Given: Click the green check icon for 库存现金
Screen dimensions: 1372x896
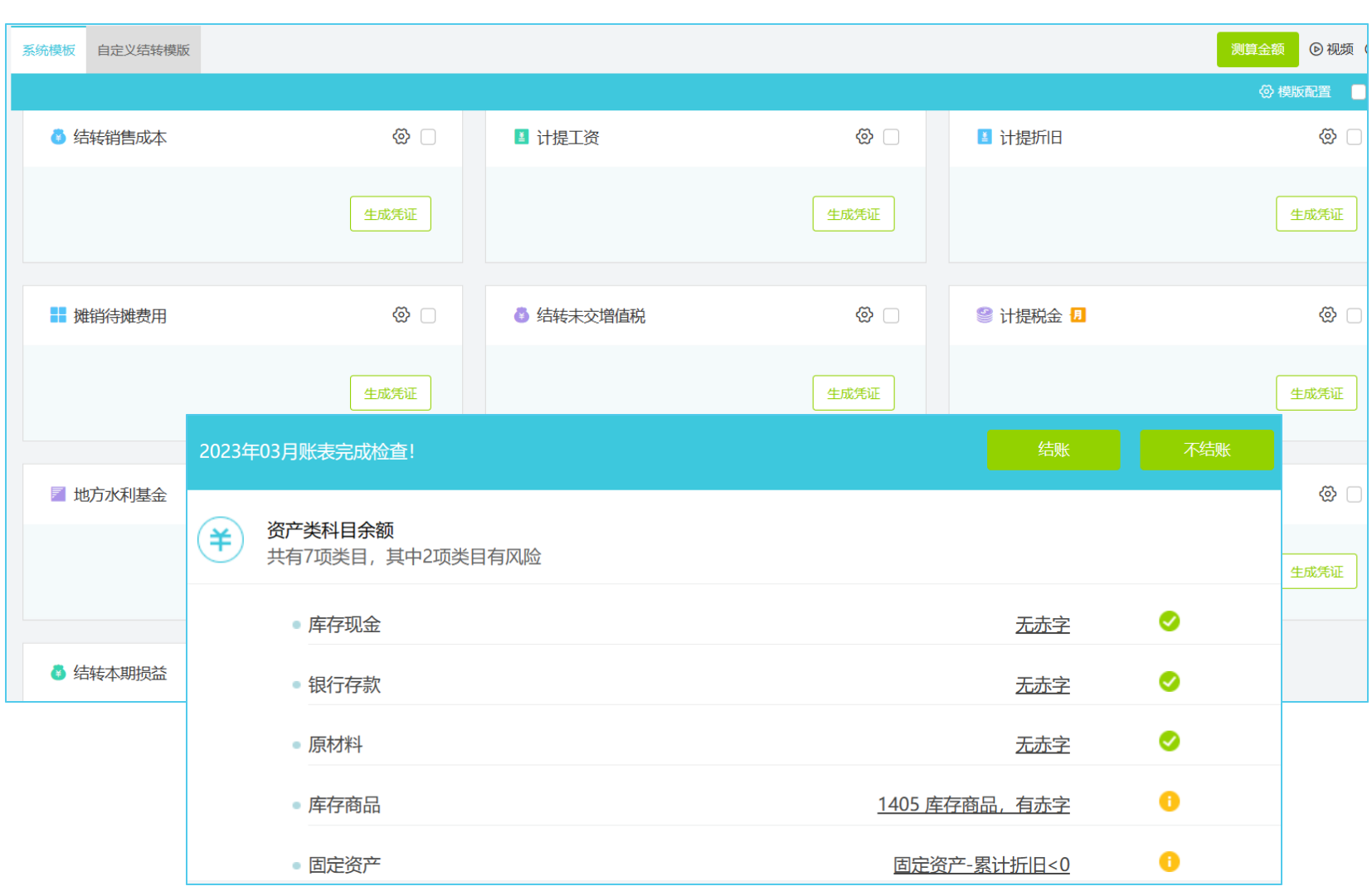Looking at the screenshot, I should [x=1169, y=621].
